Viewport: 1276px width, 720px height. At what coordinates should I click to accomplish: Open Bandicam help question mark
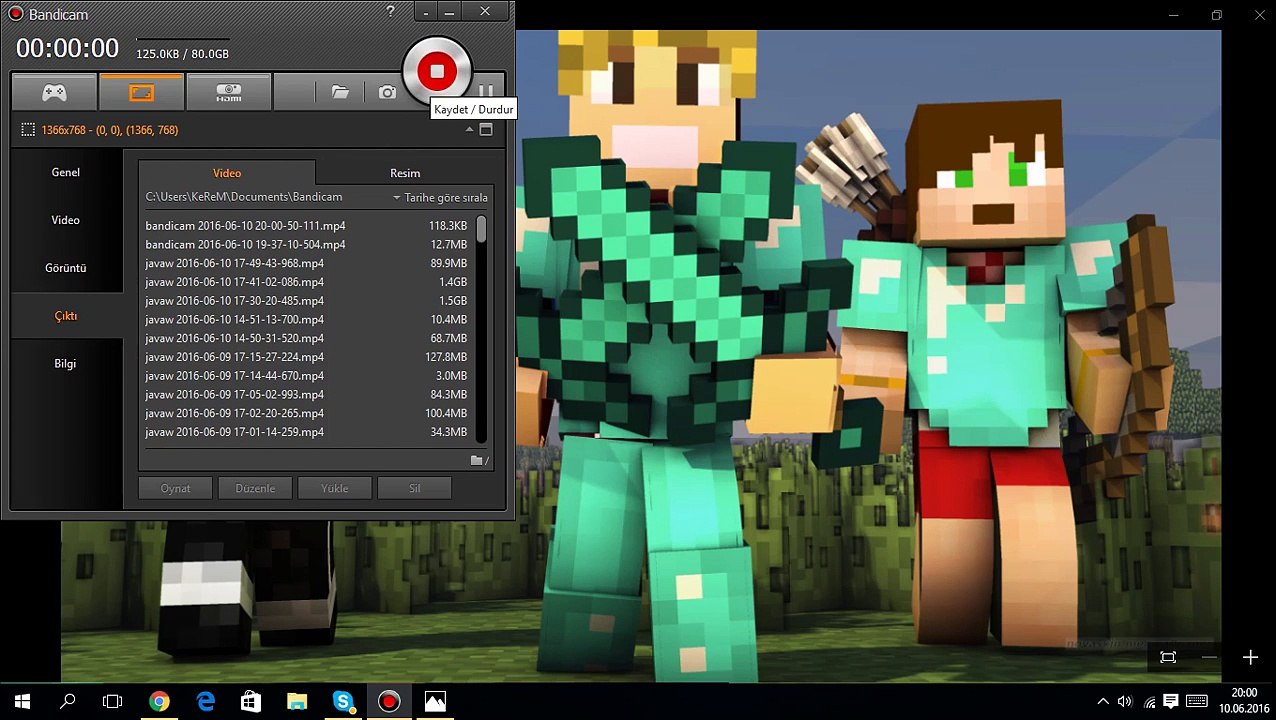(390, 12)
